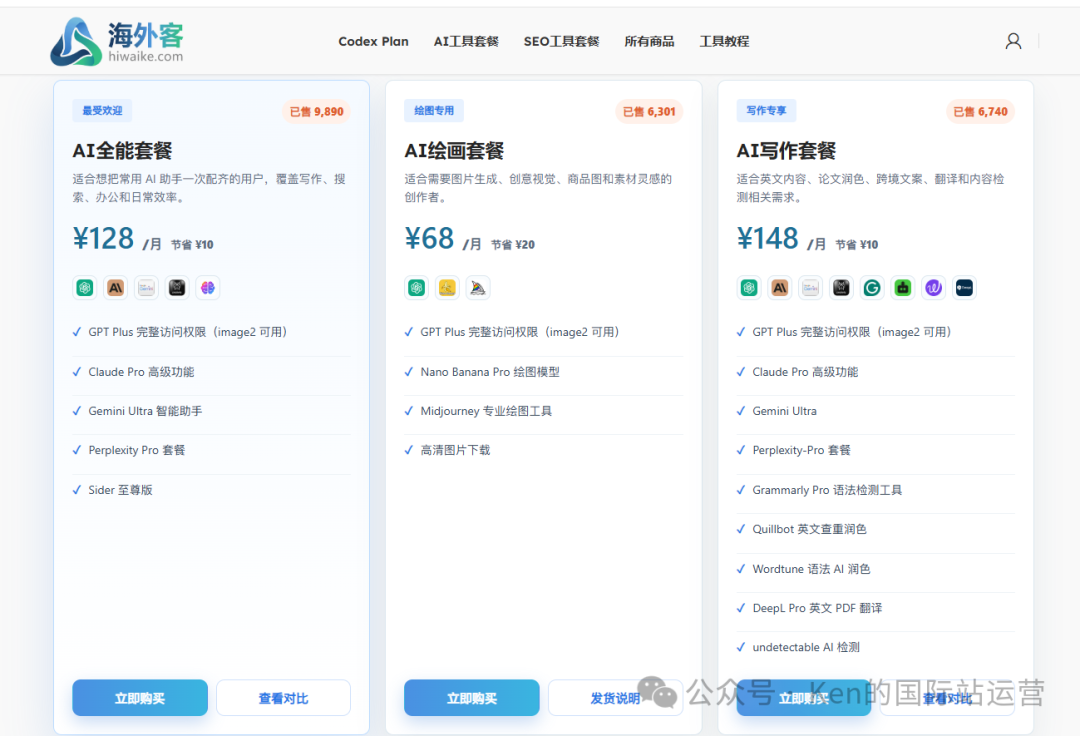Click DeepL Pro 英文 PDF 翻译 row
The image size is (1080, 736).
click(875, 608)
